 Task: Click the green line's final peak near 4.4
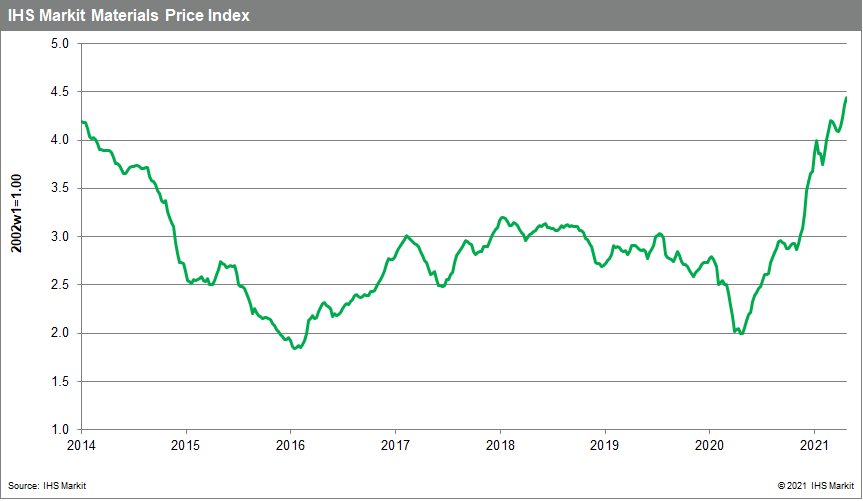click(846, 98)
